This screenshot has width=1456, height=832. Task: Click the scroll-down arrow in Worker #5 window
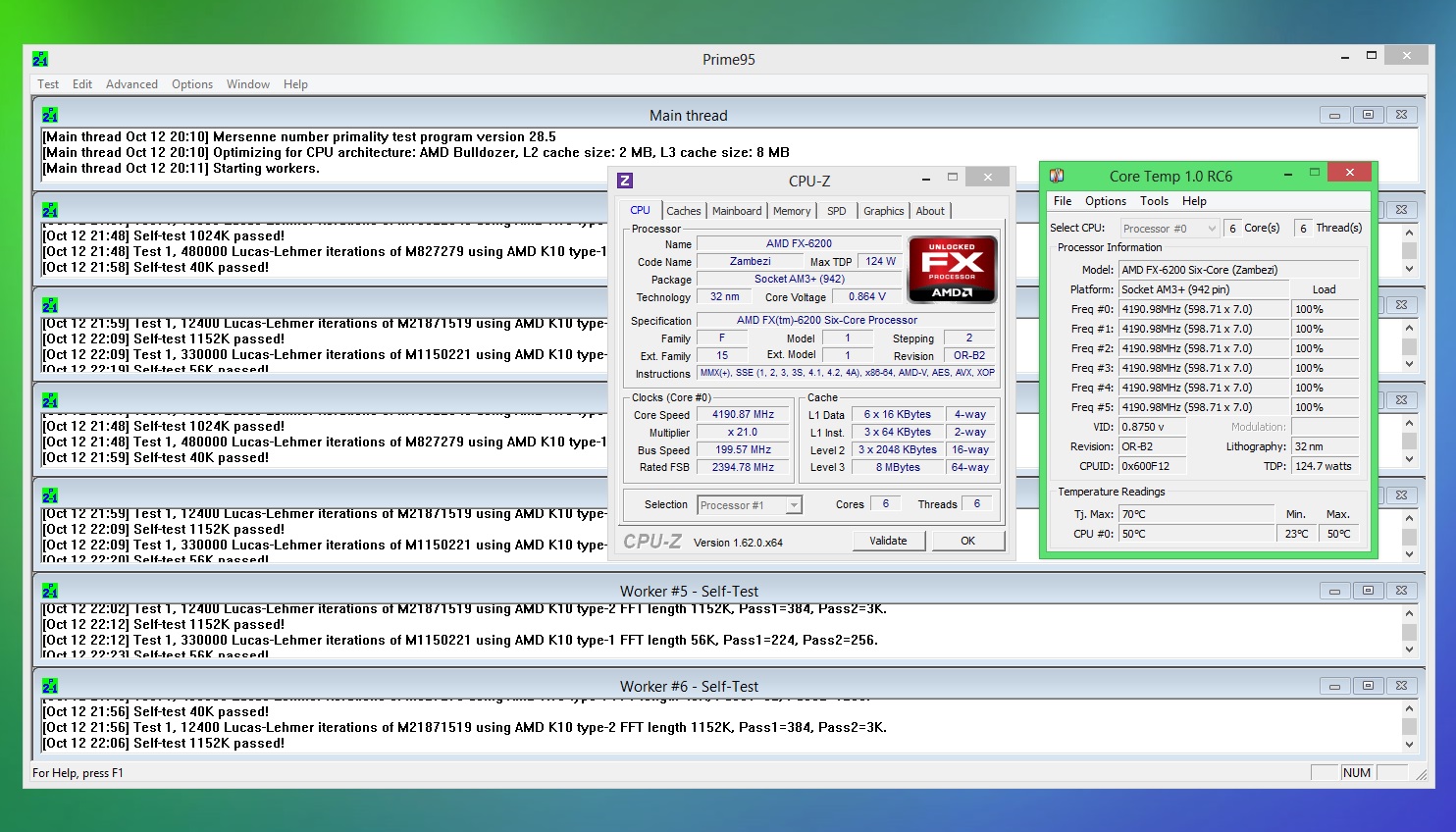(1410, 649)
